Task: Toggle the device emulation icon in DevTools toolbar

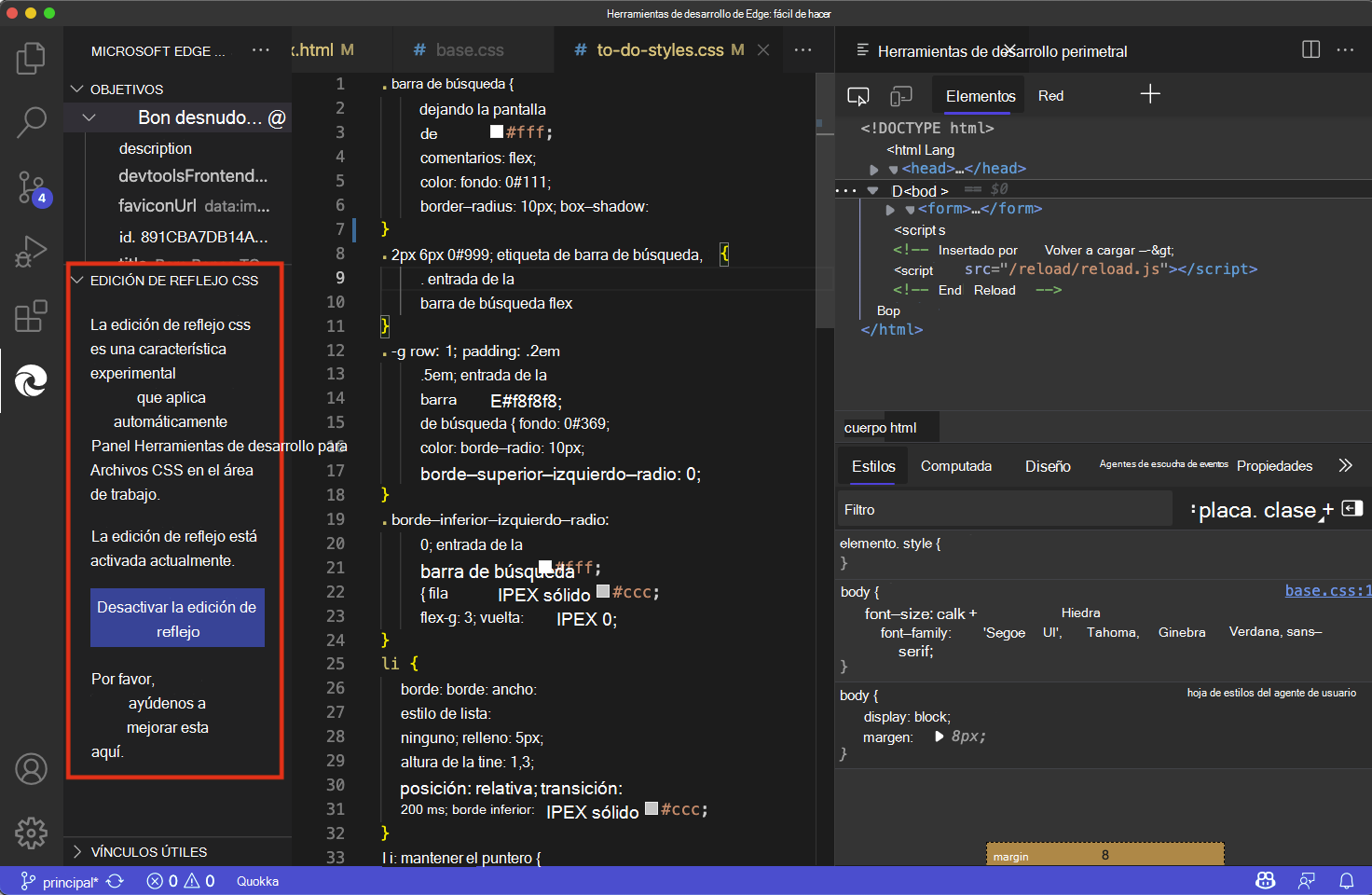Action: [900, 95]
